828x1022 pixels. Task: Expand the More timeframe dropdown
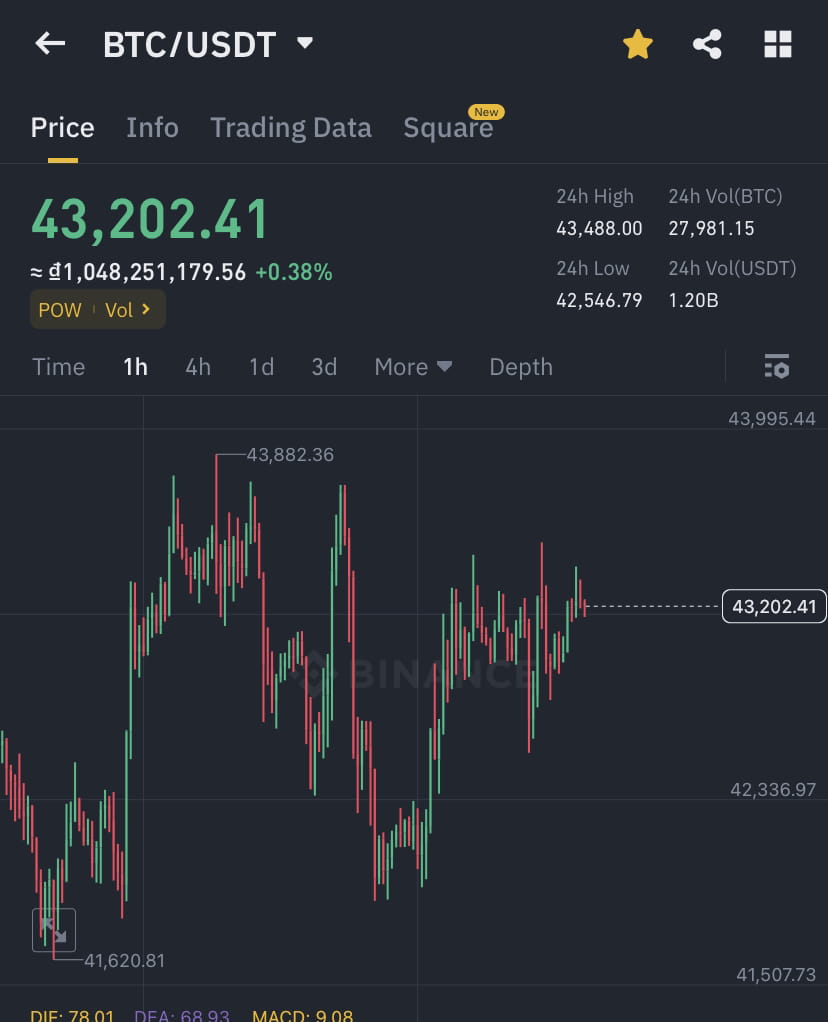(x=413, y=367)
